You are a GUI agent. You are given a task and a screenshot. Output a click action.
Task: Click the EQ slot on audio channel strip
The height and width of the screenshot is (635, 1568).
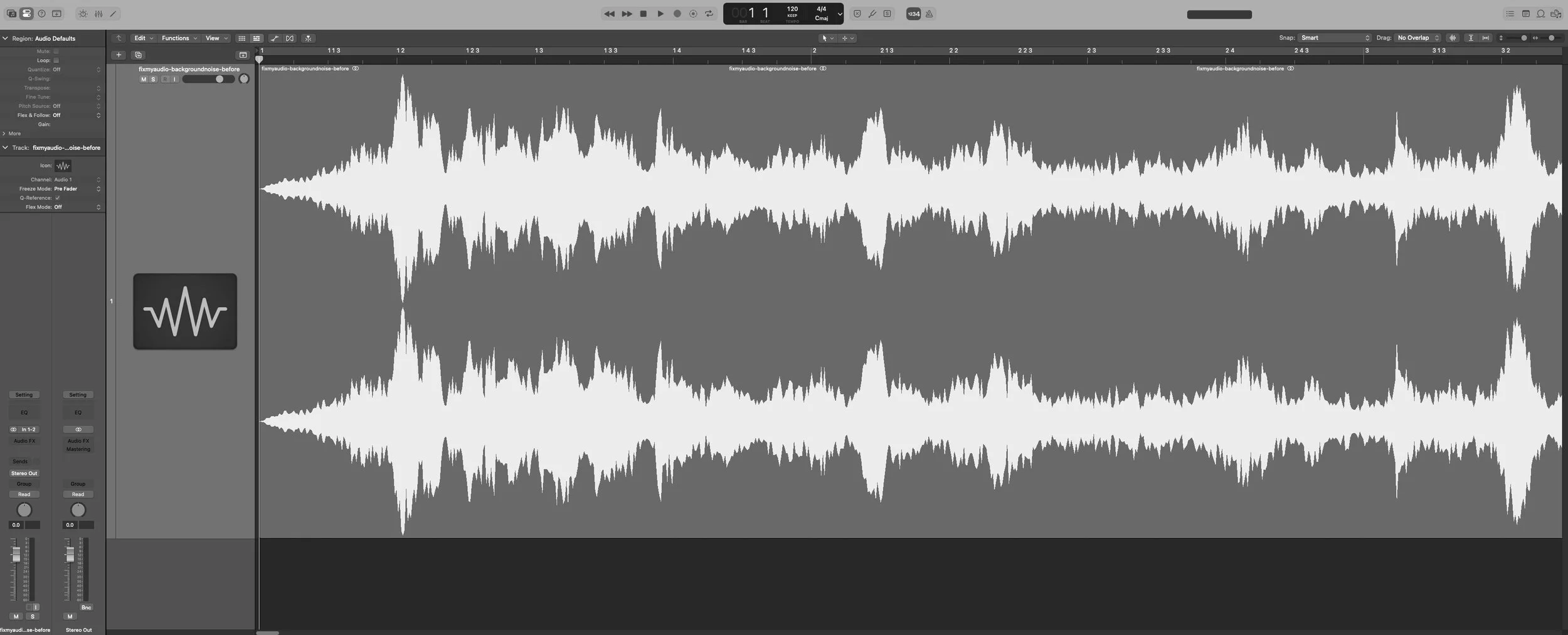(24, 412)
